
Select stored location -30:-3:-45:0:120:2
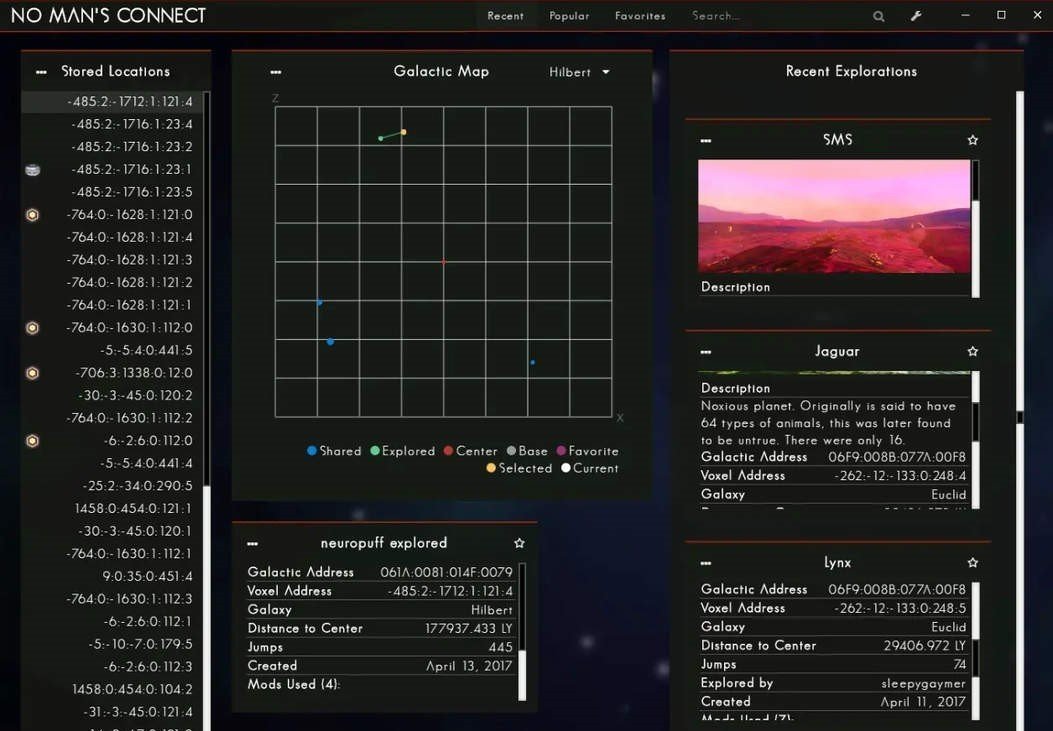coord(112,395)
